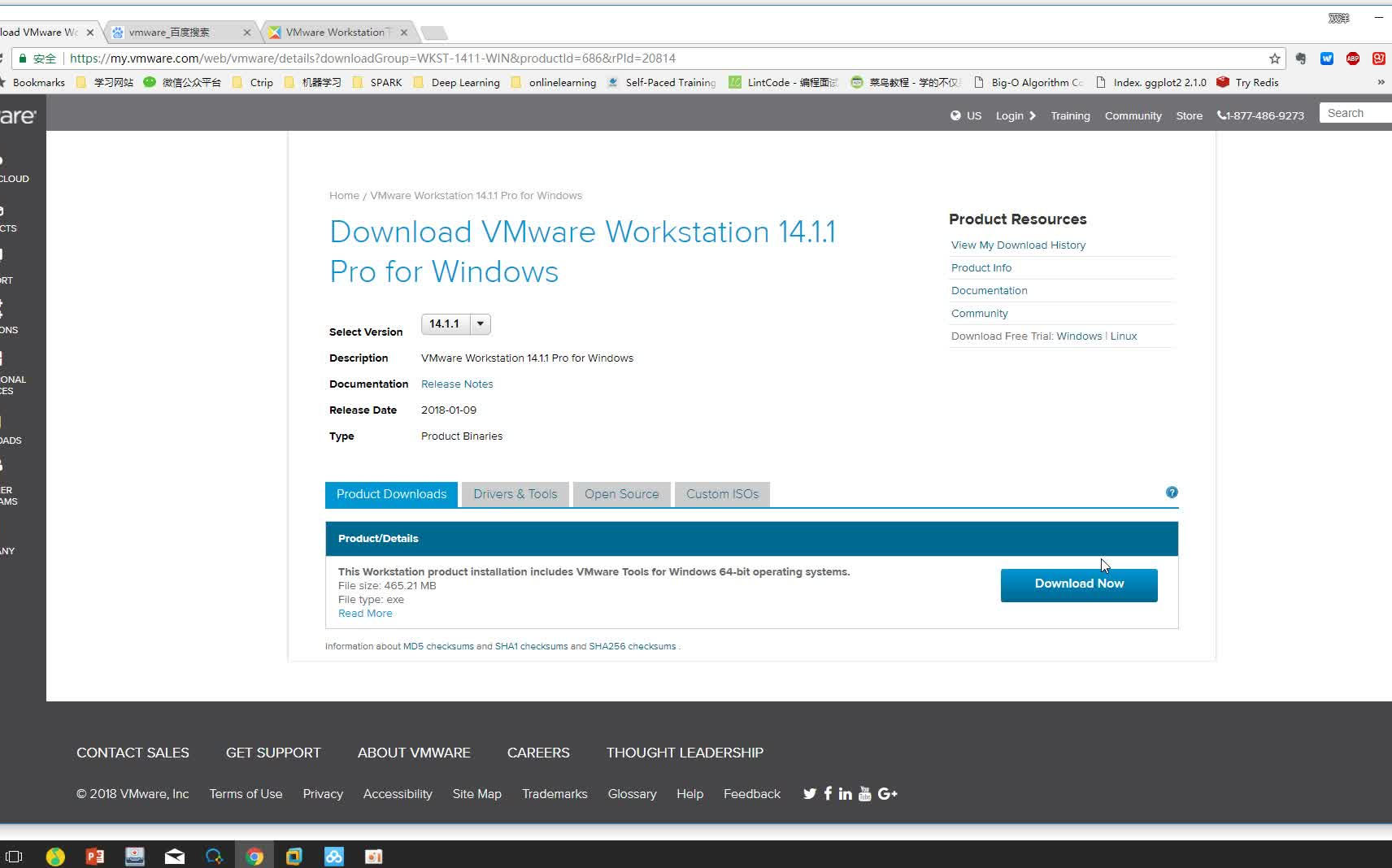Image resolution: width=1392 pixels, height=868 pixels.
Task: Switch to the VMware Workstation browser tab
Action: tap(339, 33)
